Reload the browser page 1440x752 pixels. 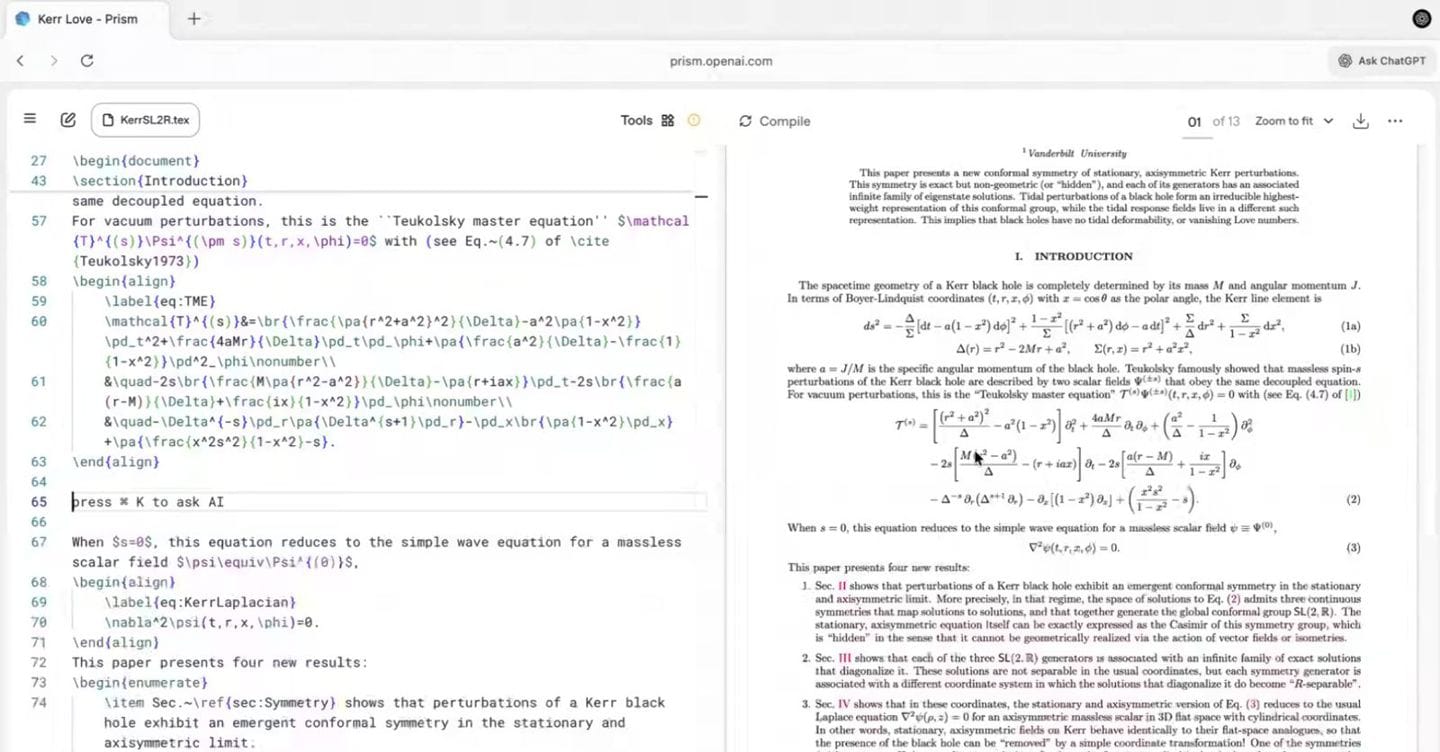coord(87,61)
